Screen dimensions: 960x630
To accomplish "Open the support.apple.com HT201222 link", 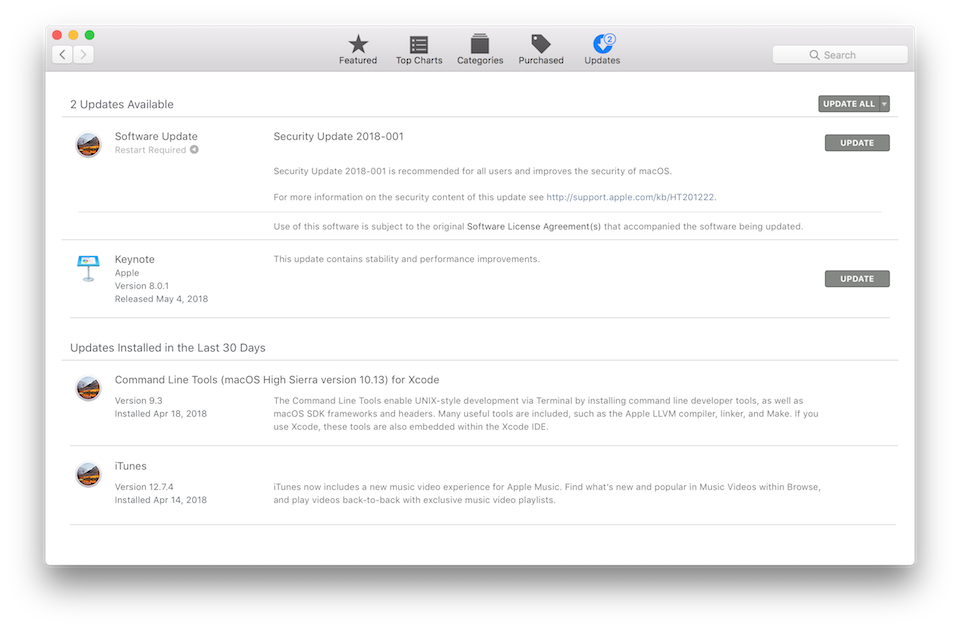I will tap(630, 197).
